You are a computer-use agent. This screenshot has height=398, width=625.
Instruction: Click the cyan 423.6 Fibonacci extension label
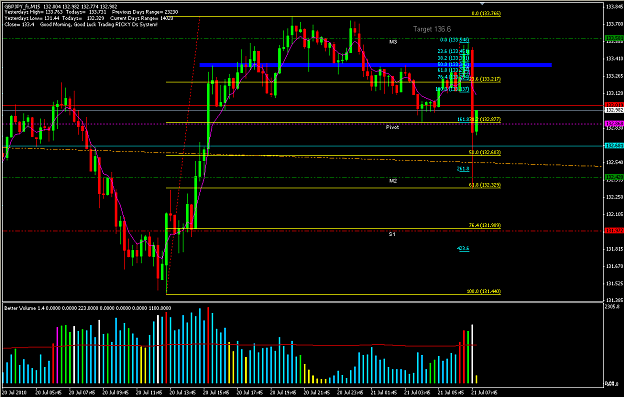point(463,249)
